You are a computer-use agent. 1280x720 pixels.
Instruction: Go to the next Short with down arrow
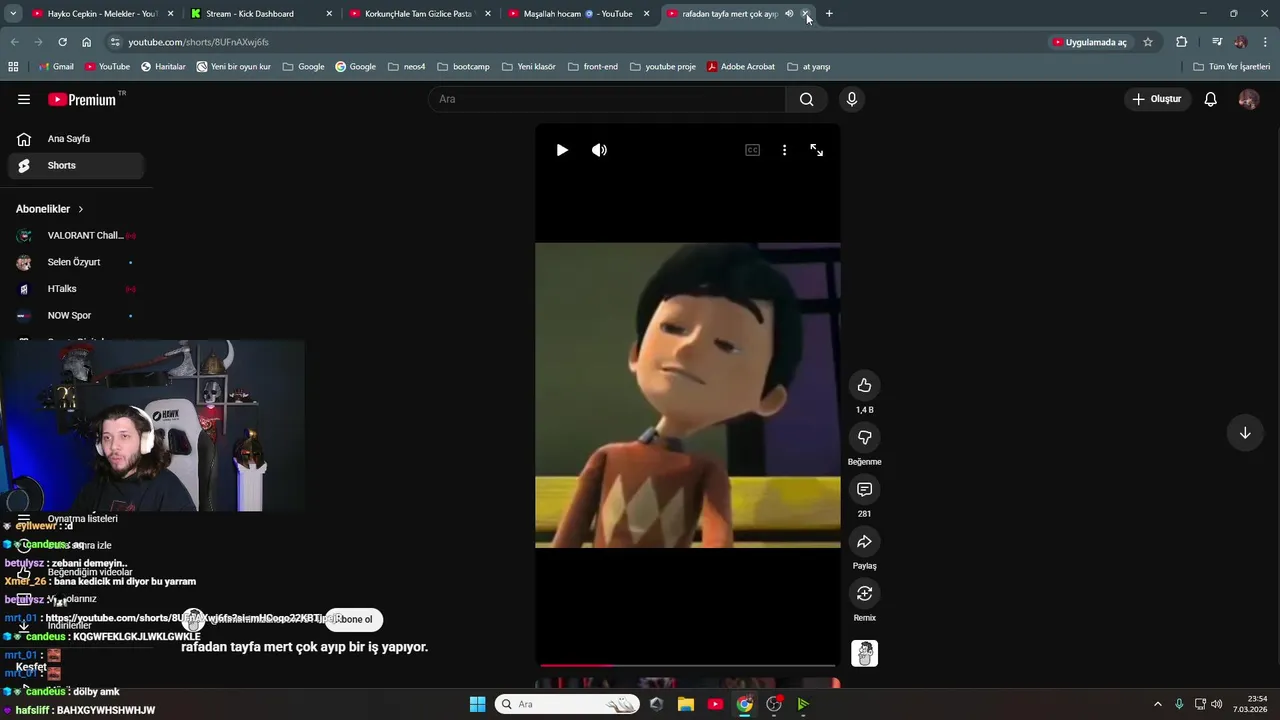pyautogui.click(x=1245, y=433)
